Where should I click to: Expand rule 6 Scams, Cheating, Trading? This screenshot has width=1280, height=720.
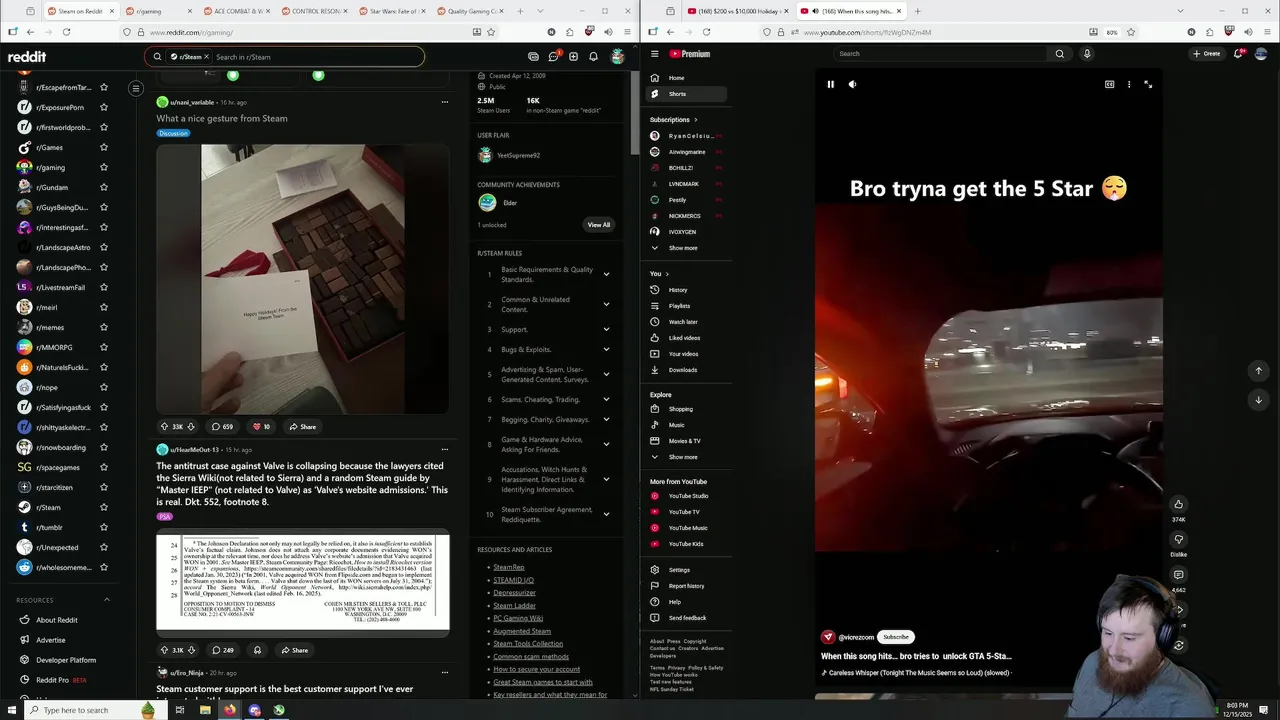click(606, 399)
